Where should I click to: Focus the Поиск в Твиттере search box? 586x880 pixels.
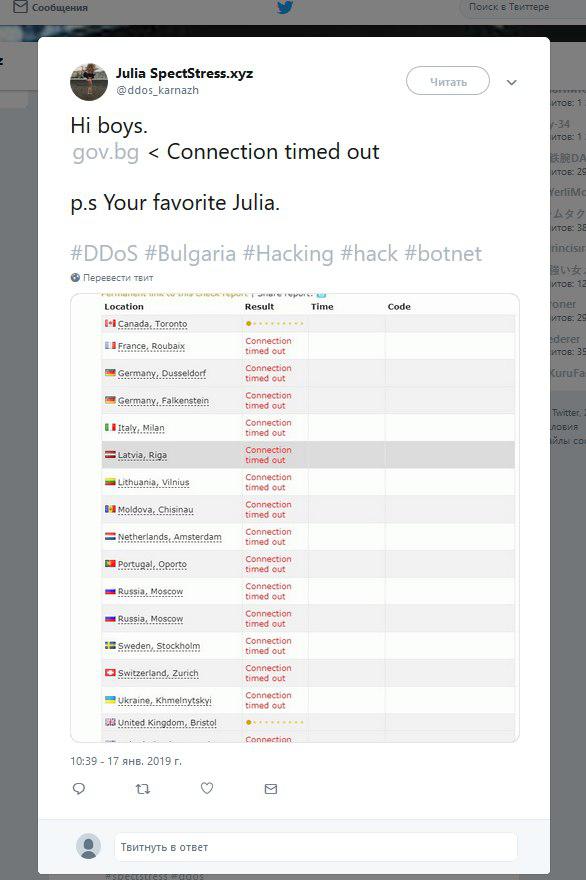[x=509, y=7]
